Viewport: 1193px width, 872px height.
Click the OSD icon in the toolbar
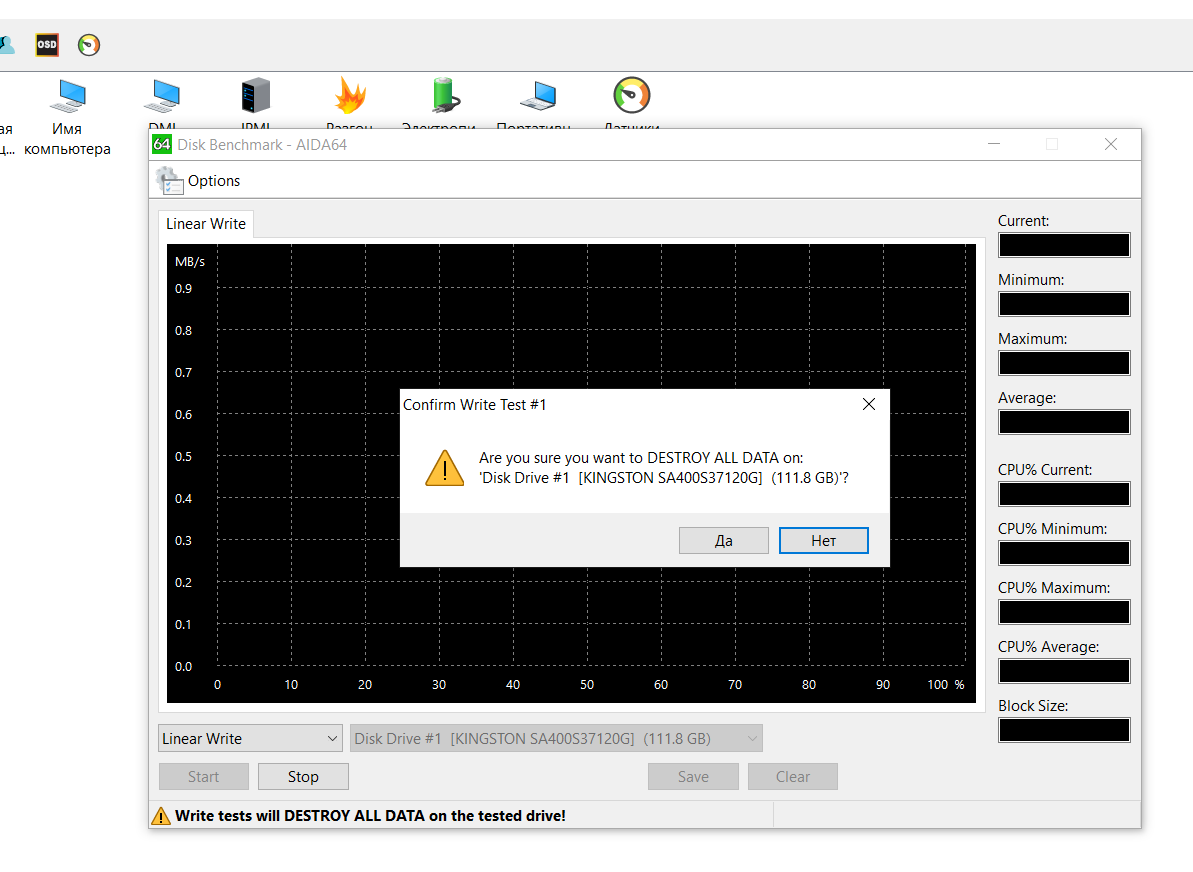(x=47, y=45)
